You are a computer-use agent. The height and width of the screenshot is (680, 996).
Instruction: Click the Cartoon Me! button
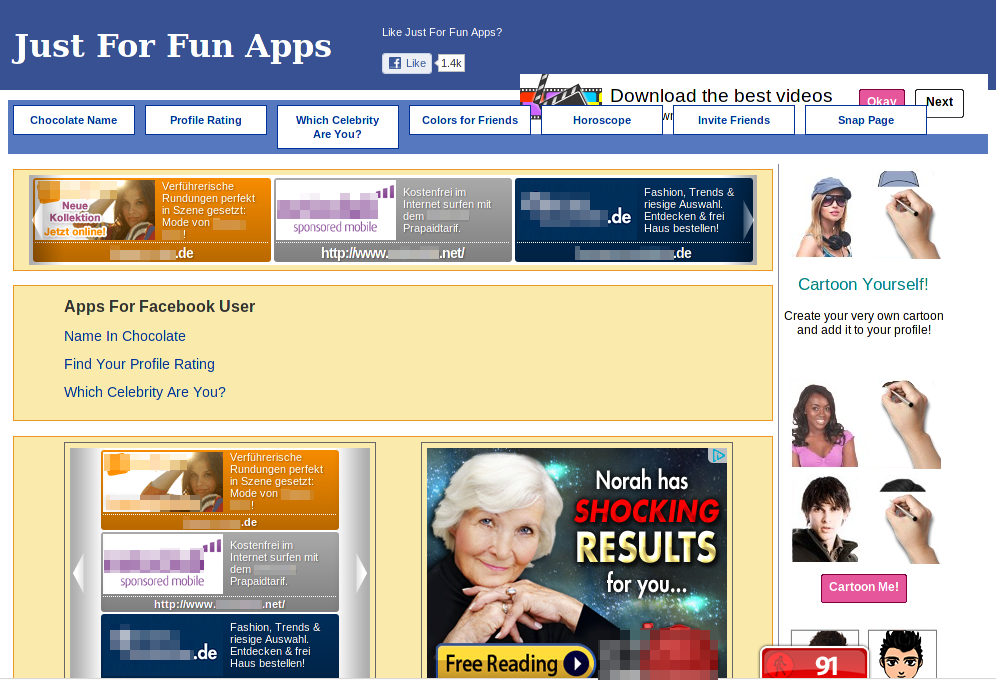tap(864, 588)
